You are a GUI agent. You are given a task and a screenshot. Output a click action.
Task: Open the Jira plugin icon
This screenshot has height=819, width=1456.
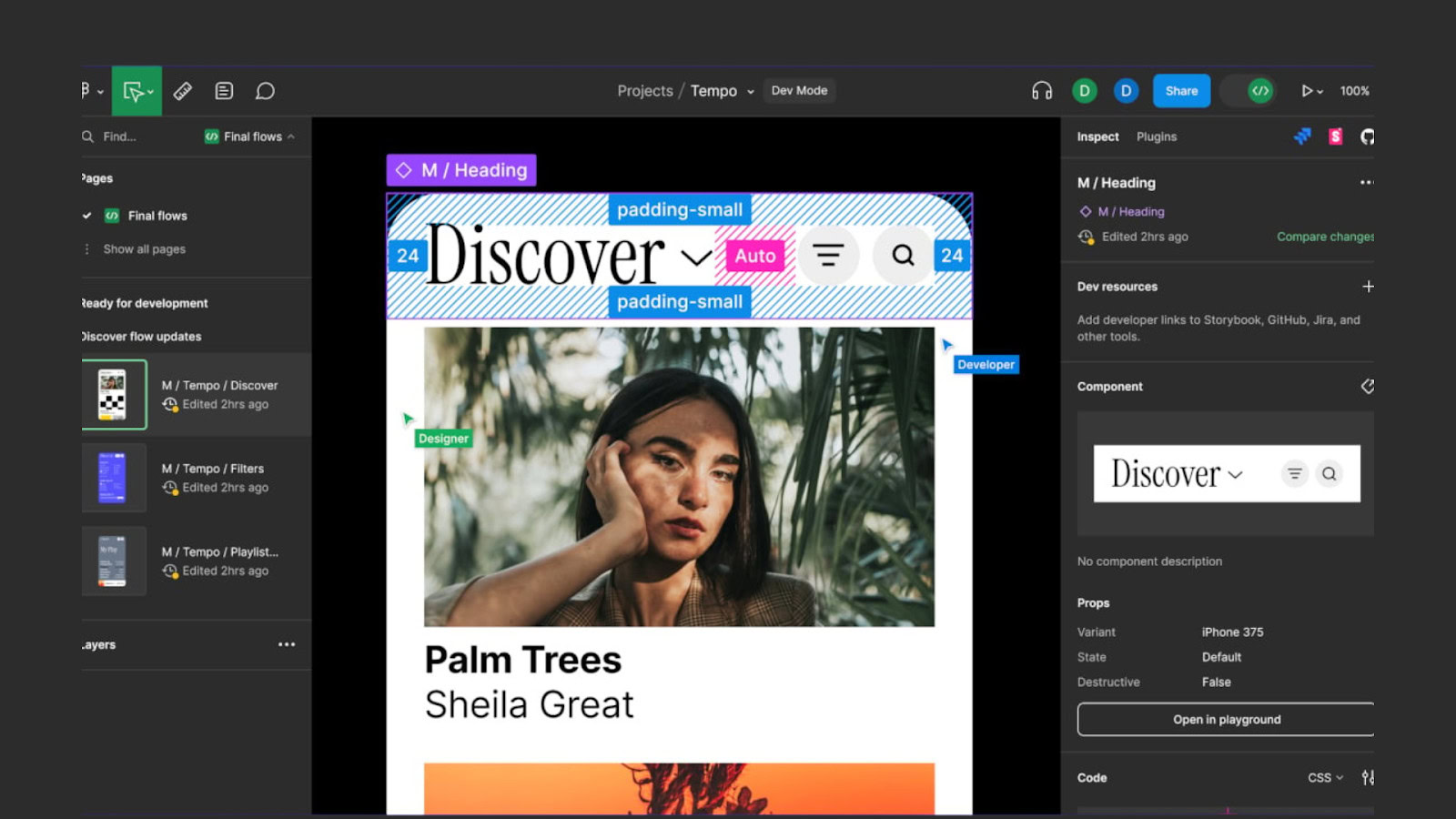point(1302,136)
